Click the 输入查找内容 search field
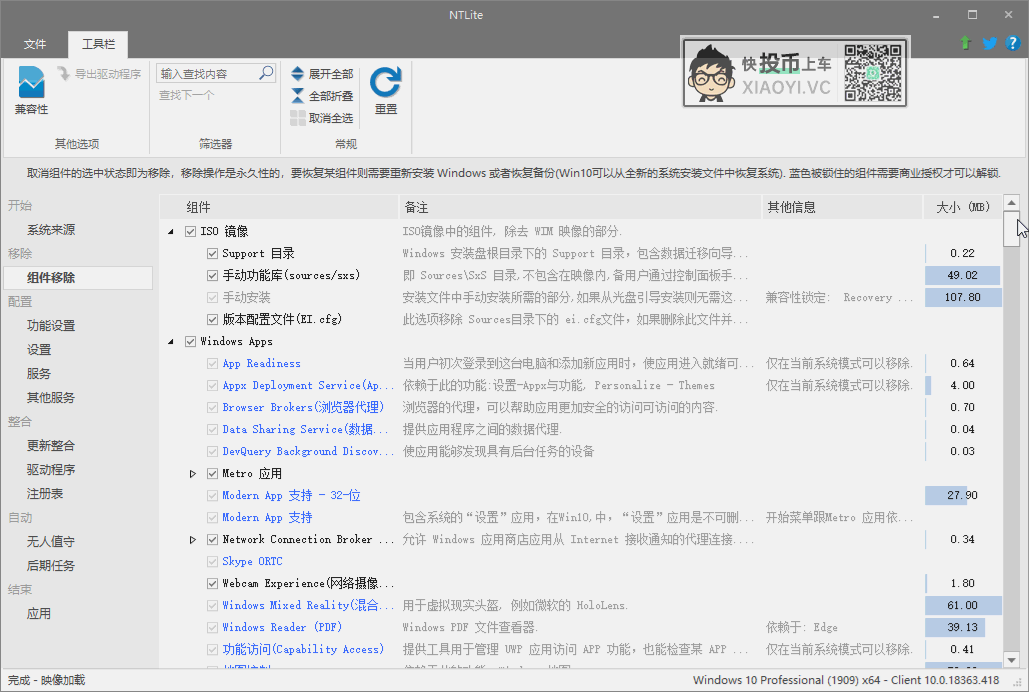Screen dimensions: 1029x692 click(x=207, y=74)
